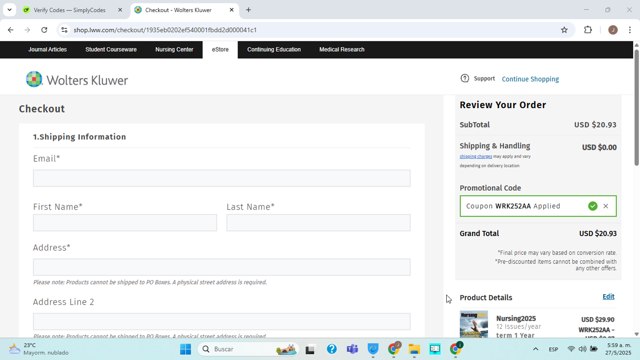640x360 pixels.
Task: Click the Windows taskbar search box
Action: [247, 349]
